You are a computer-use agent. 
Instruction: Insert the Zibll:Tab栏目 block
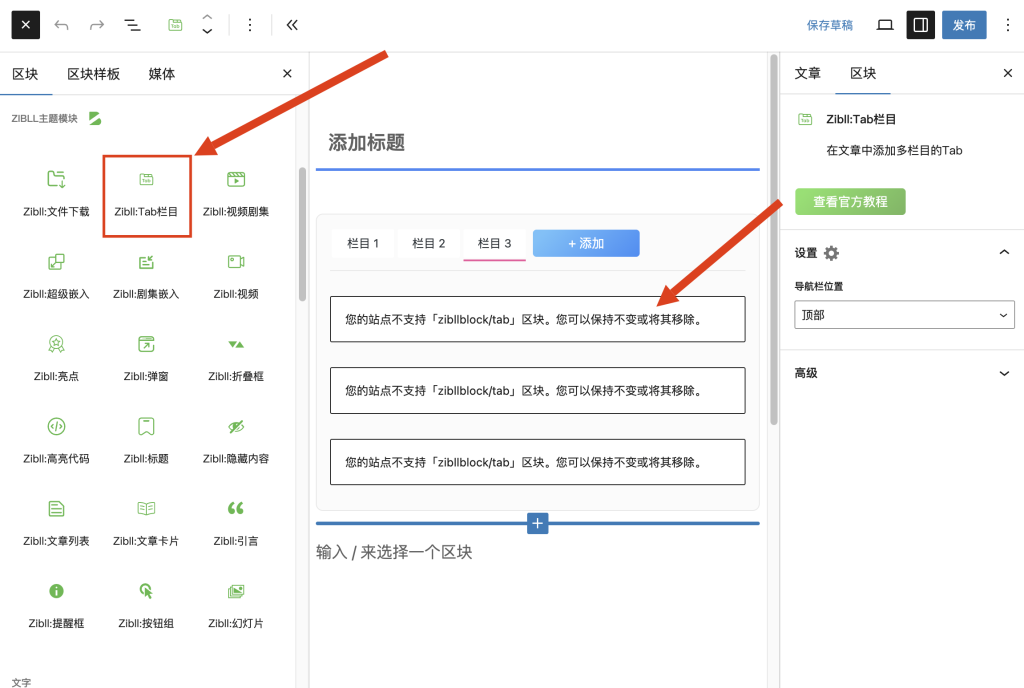pyautogui.click(x=146, y=195)
